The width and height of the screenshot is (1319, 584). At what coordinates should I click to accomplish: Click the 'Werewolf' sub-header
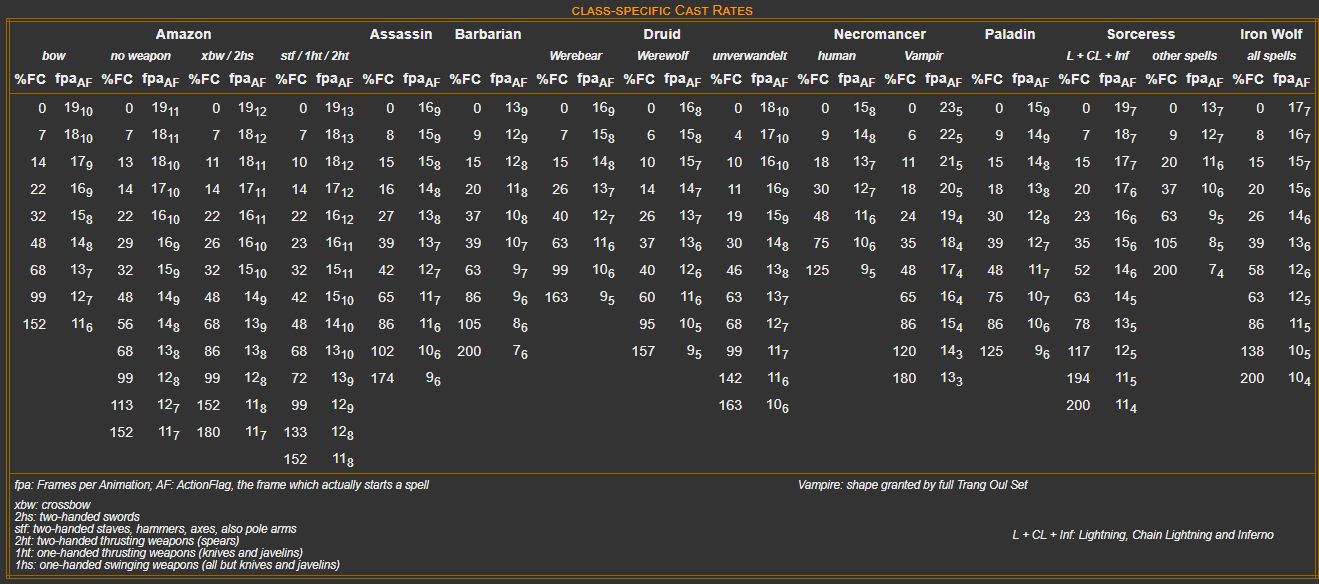[662, 56]
